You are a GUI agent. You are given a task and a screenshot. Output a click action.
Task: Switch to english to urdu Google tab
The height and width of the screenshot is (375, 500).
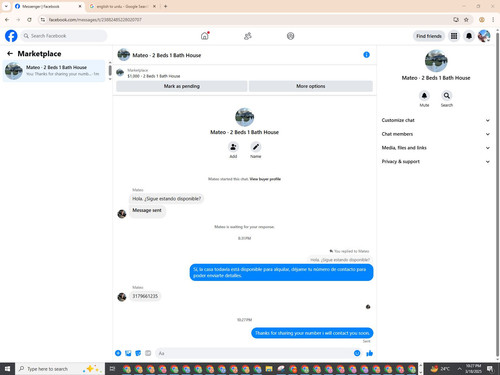[122, 6]
